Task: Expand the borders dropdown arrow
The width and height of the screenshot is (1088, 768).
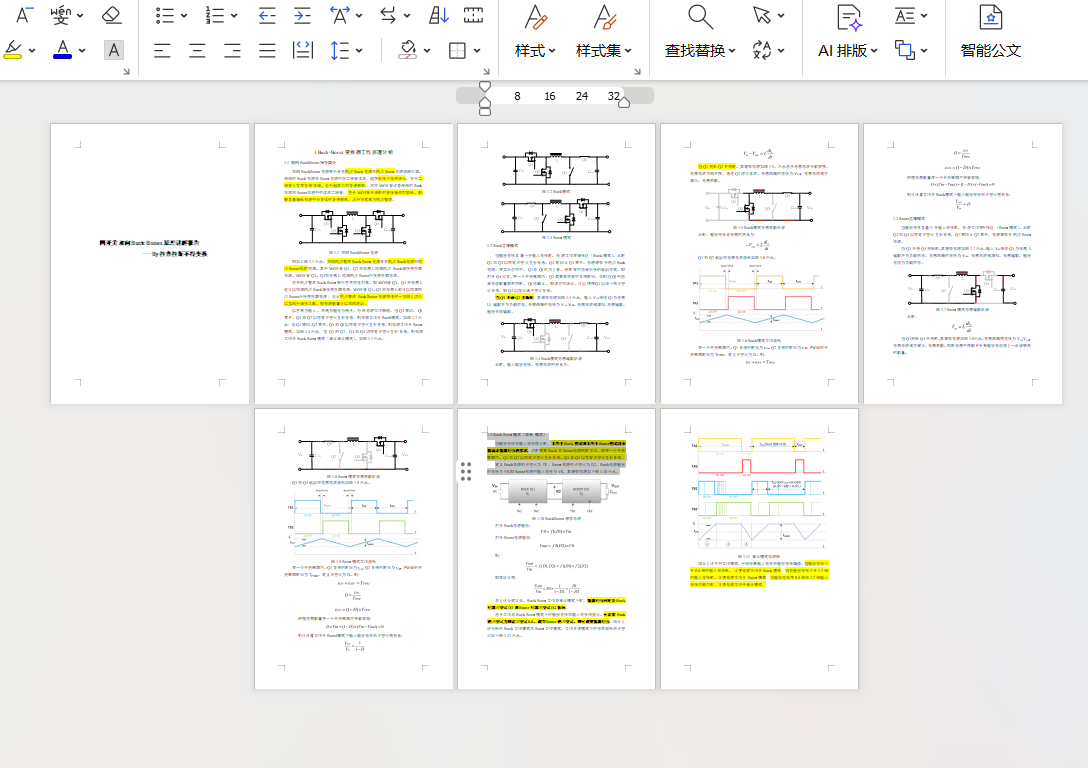Action: (x=478, y=50)
